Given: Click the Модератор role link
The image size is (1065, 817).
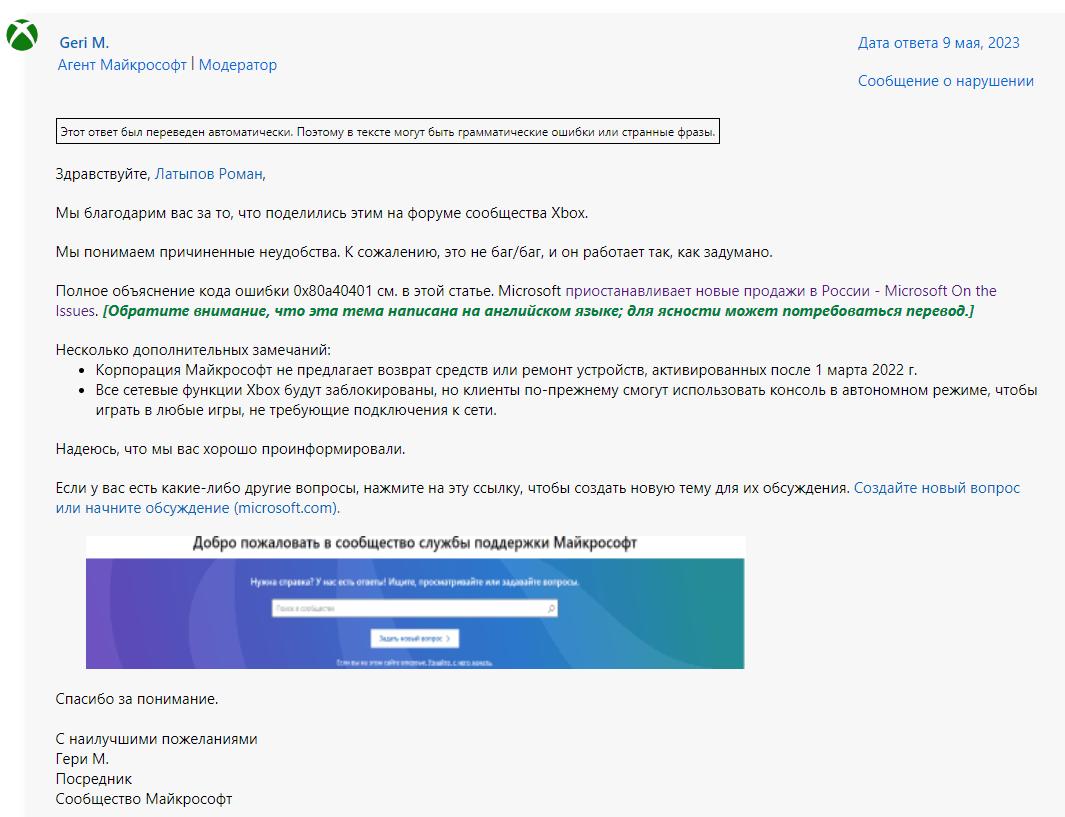Looking at the screenshot, I should [238, 65].
